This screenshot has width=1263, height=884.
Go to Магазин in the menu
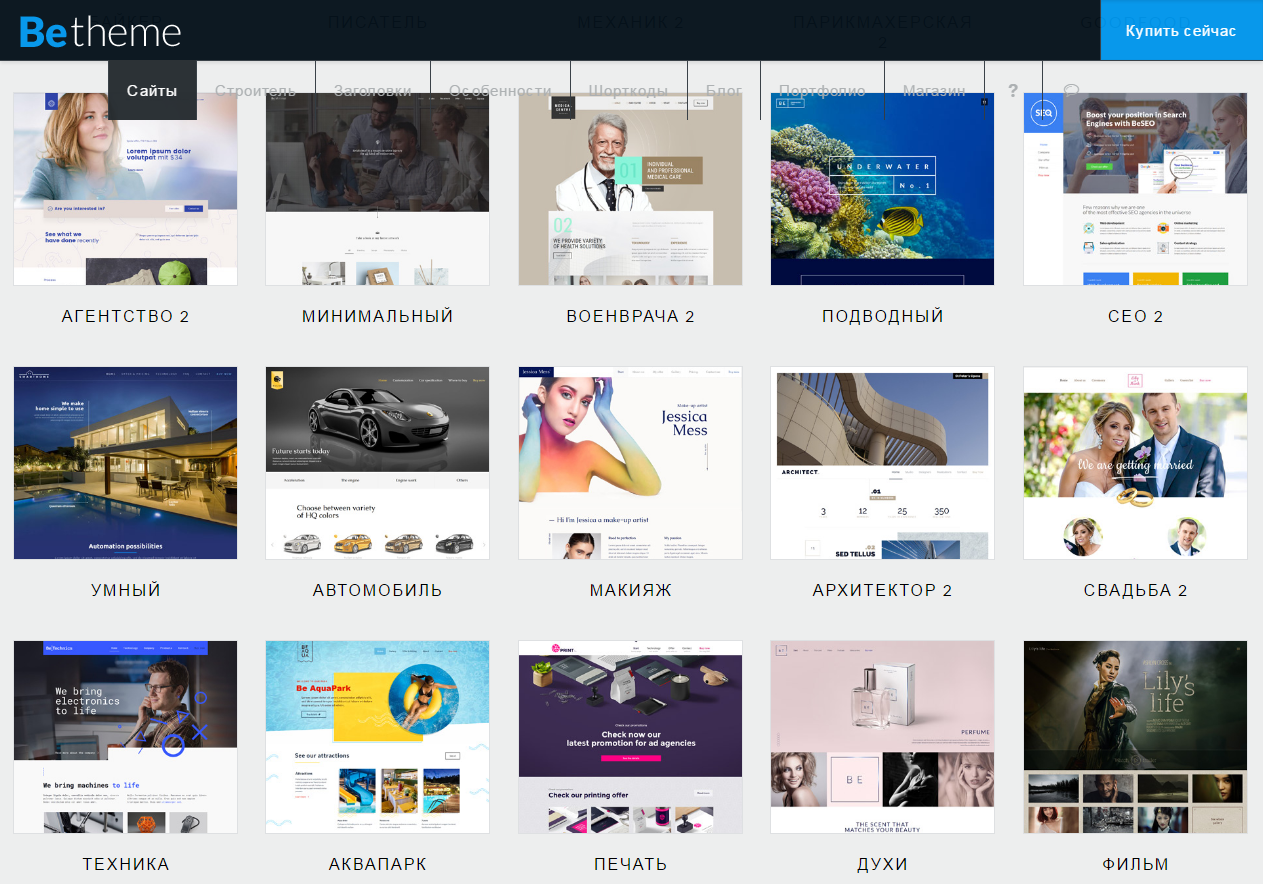pyautogui.click(x=934, y=91)
